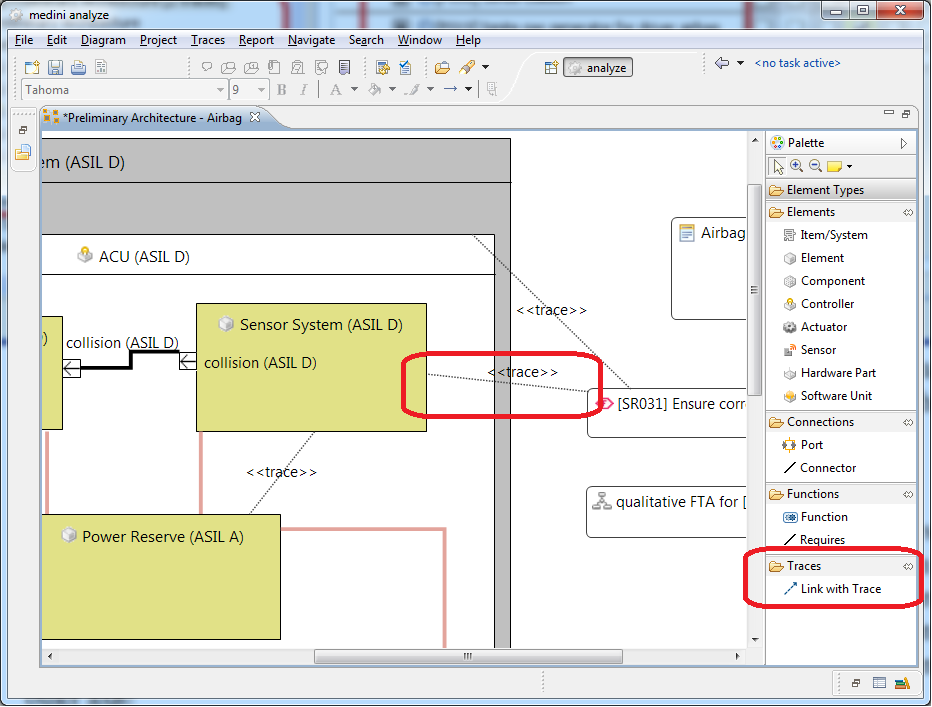The image size is (932, 707).
Task: Select the Software Unit palette item
Action: [835, 396]
